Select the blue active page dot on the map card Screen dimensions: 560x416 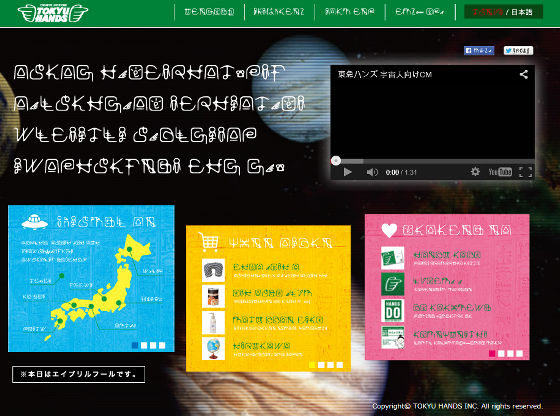135,345
